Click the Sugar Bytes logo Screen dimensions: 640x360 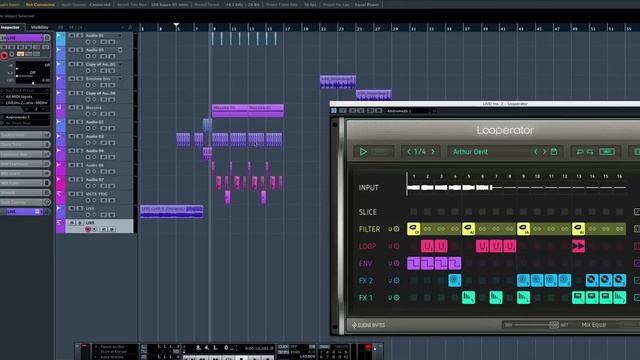[x=368, y=325]
